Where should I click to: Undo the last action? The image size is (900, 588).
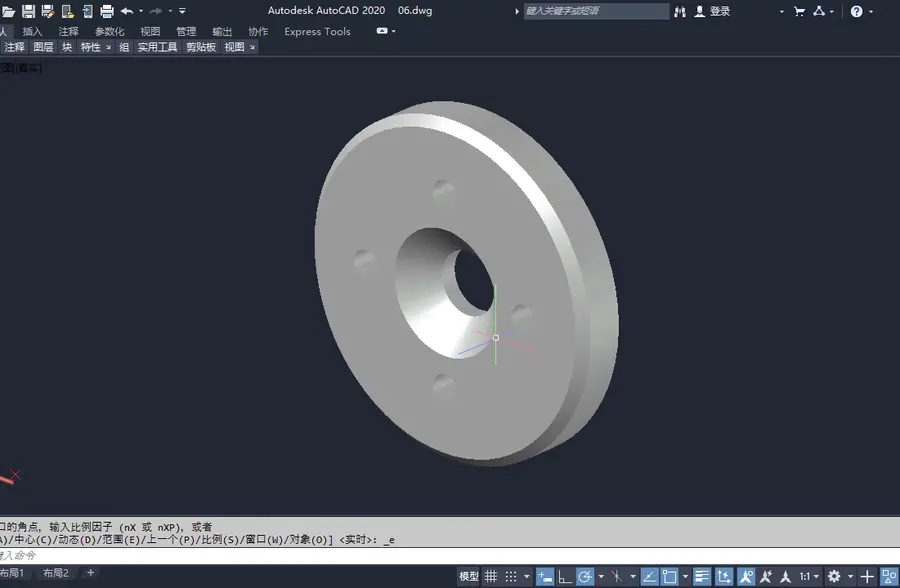127,11
